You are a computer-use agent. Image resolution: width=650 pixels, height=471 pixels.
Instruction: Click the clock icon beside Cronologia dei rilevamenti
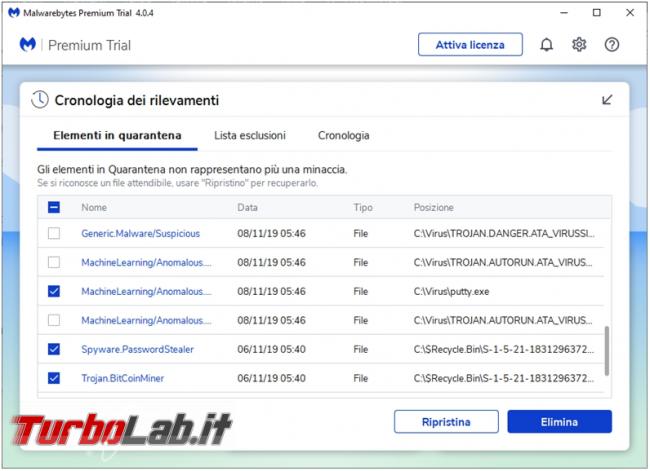(x=40, y=100)
